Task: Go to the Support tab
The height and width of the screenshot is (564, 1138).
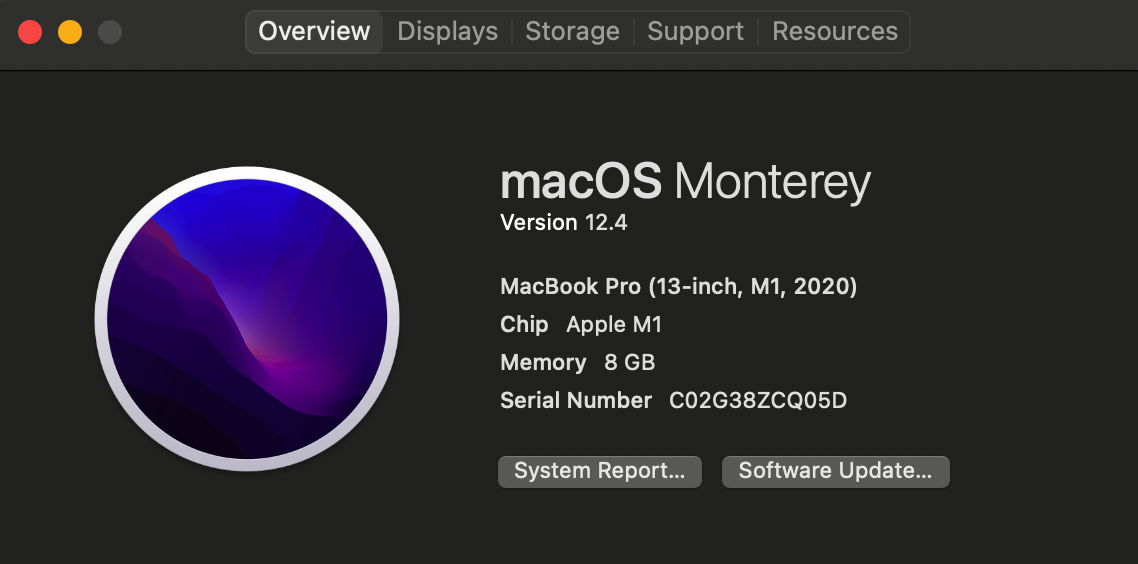Action: tap(695, 32)
